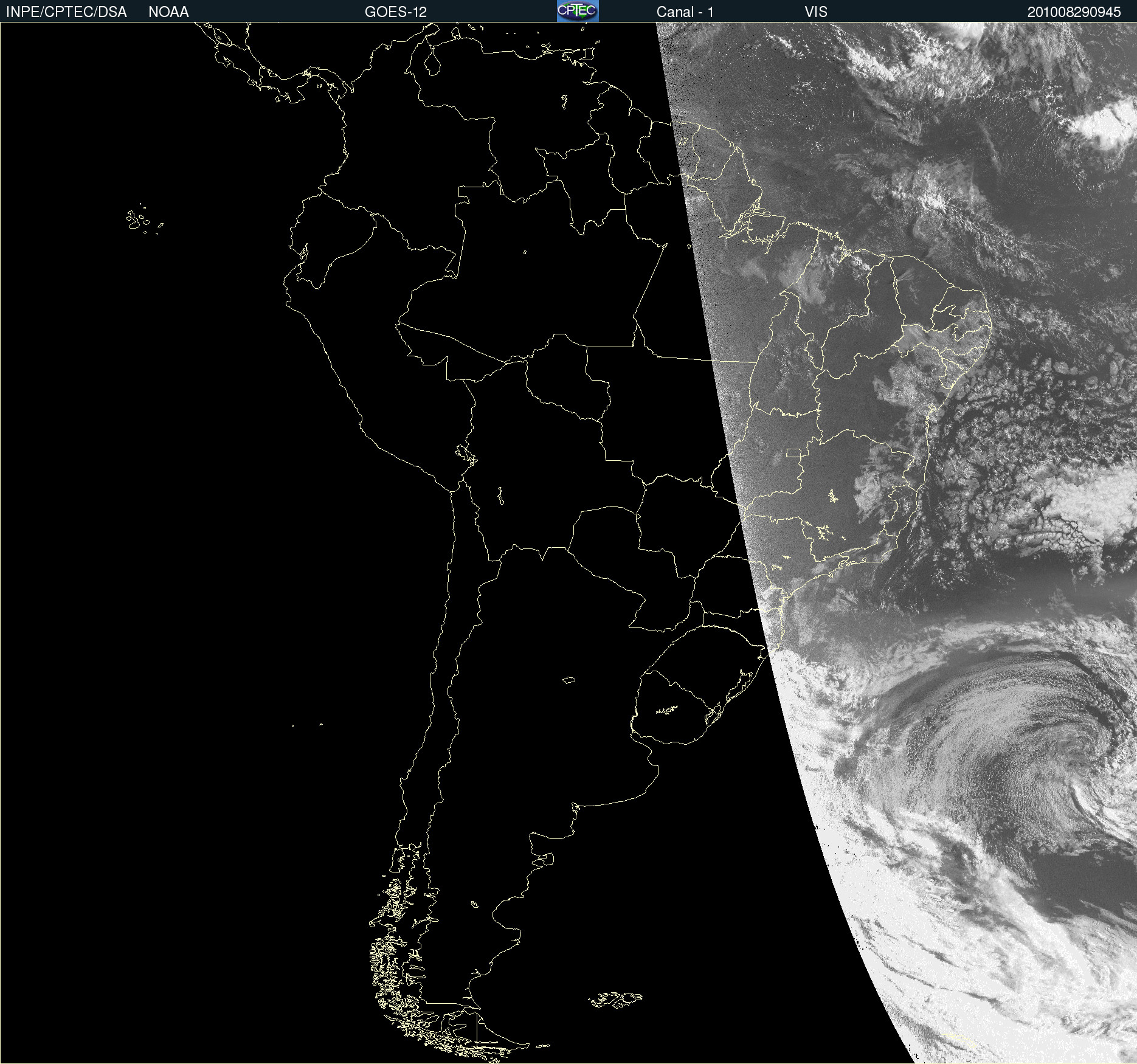Click the timestamp 201008290945

click(1074, 12)
